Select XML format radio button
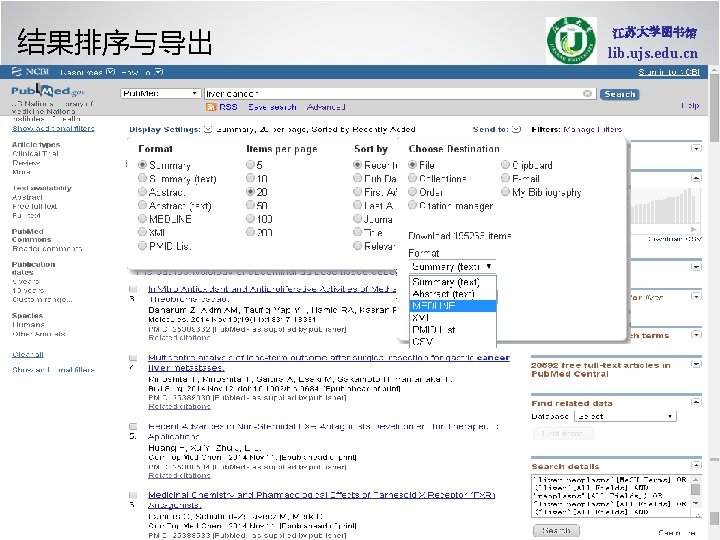Viewport: 720px width, 540px height. tap(142, 232)
